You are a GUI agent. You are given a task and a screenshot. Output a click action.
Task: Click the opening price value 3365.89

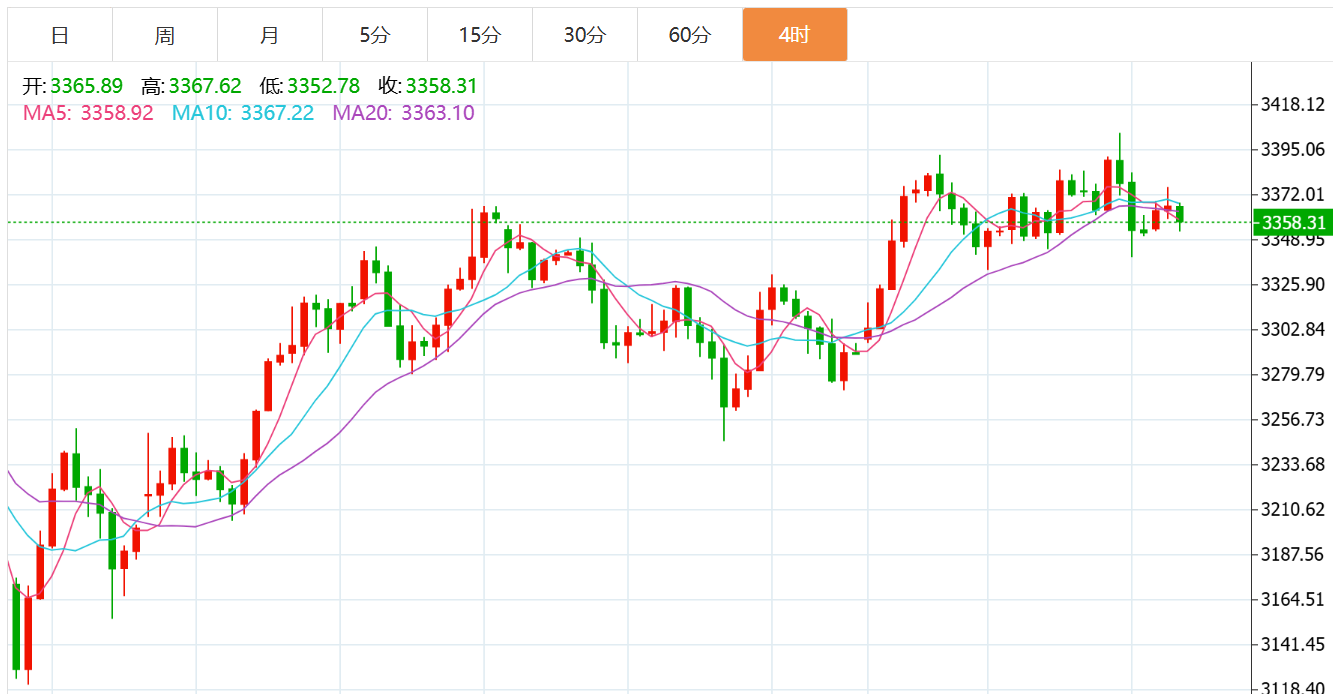tap(87, 87)
